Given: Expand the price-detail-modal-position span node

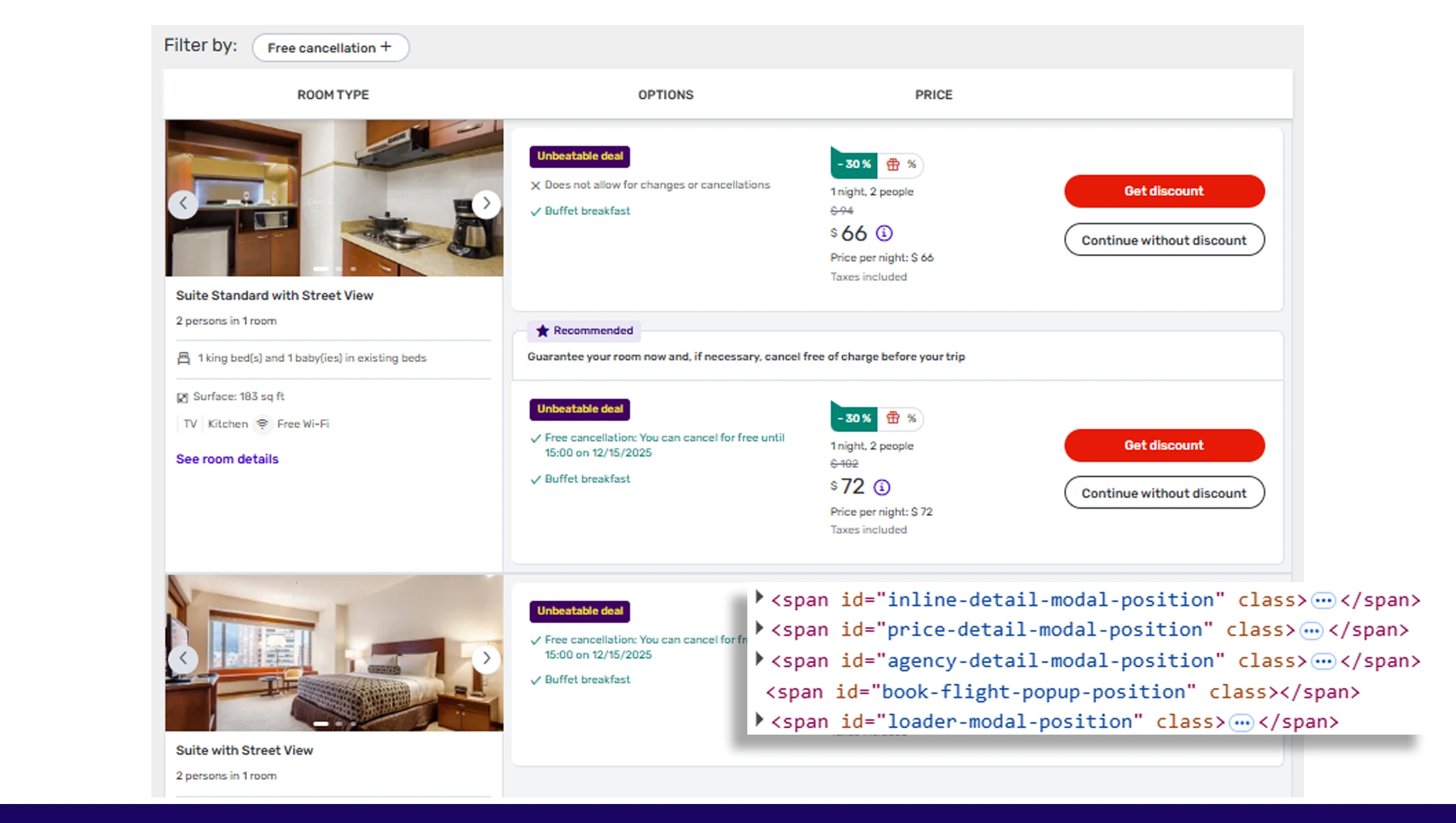Looking at the screenshot, I should (x=758, y=627).
